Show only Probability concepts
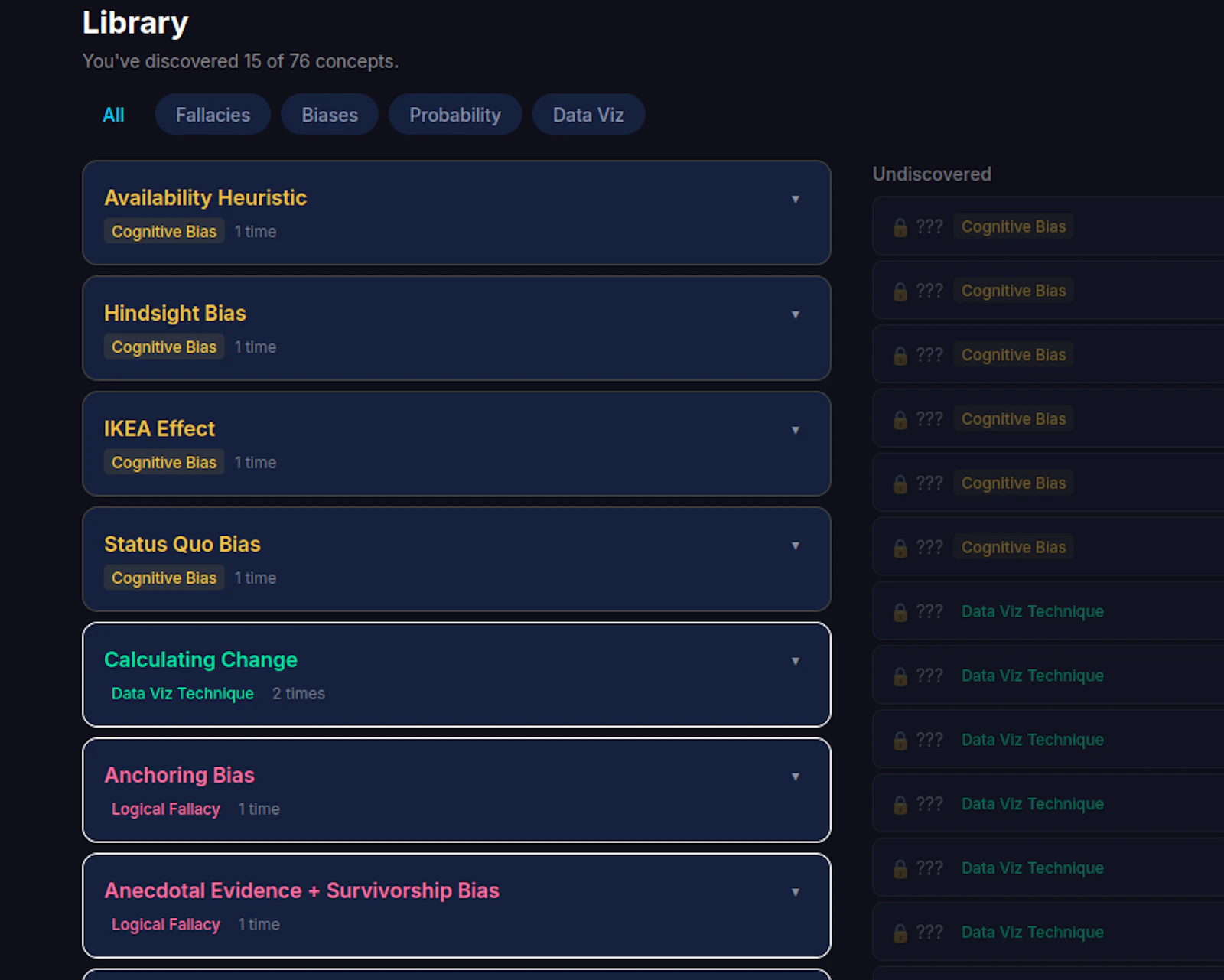 [x=455, y=115]
